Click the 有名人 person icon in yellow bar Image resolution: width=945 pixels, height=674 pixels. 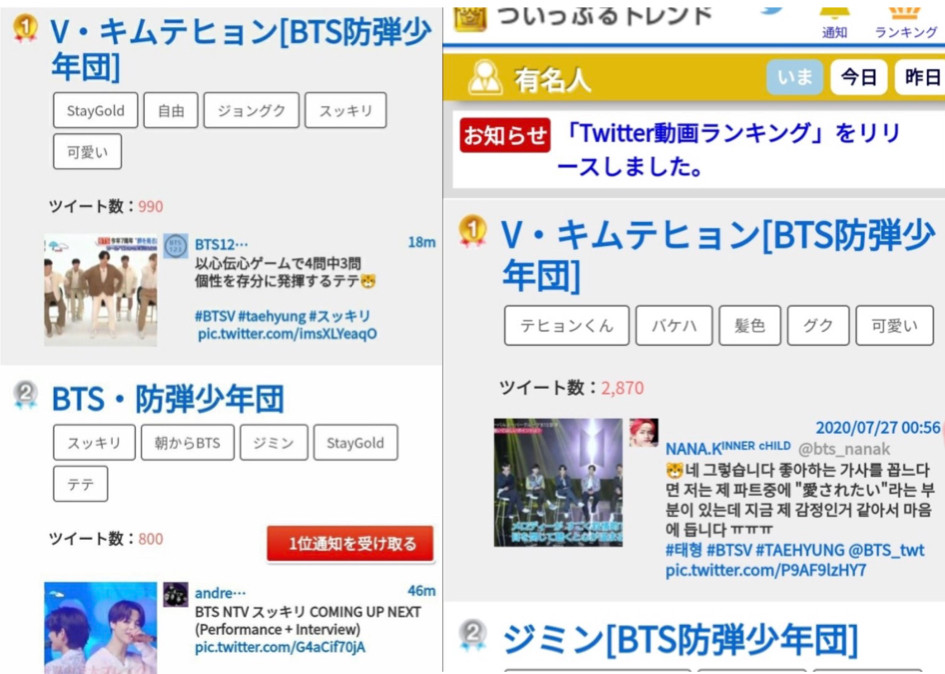click(486, 78)
